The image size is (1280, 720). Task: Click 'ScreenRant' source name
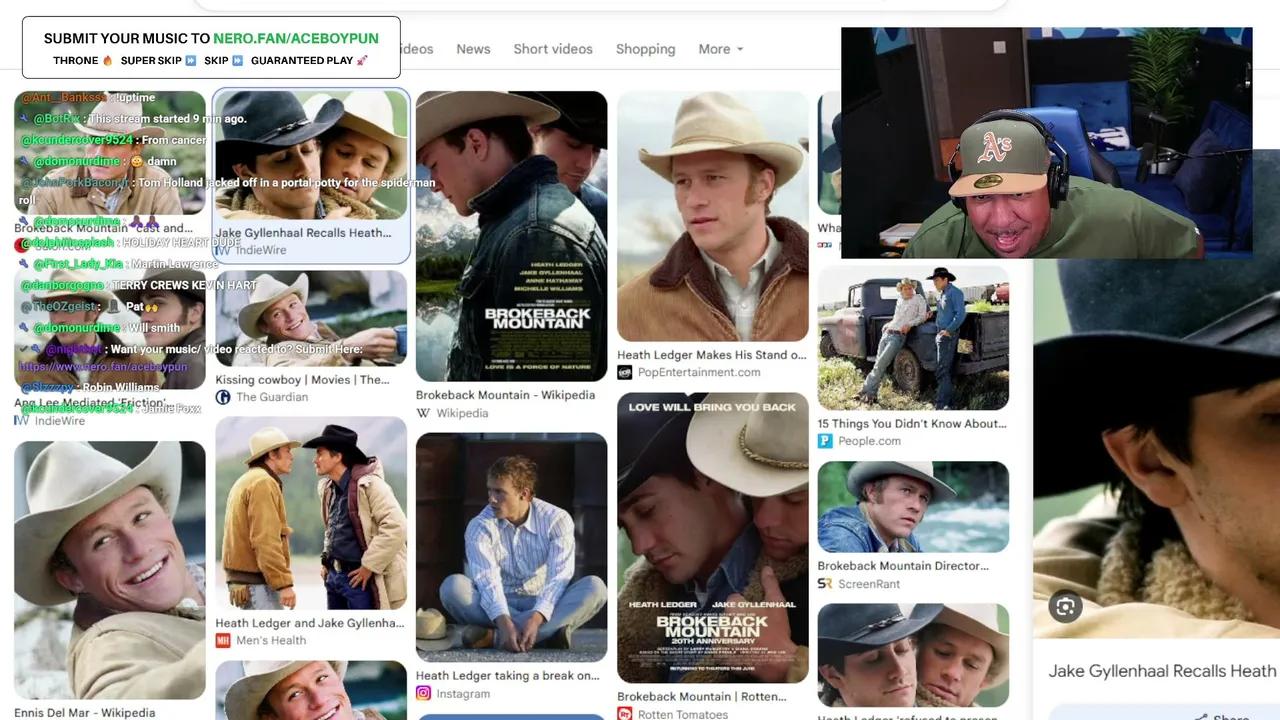click(x=869, y=584)
